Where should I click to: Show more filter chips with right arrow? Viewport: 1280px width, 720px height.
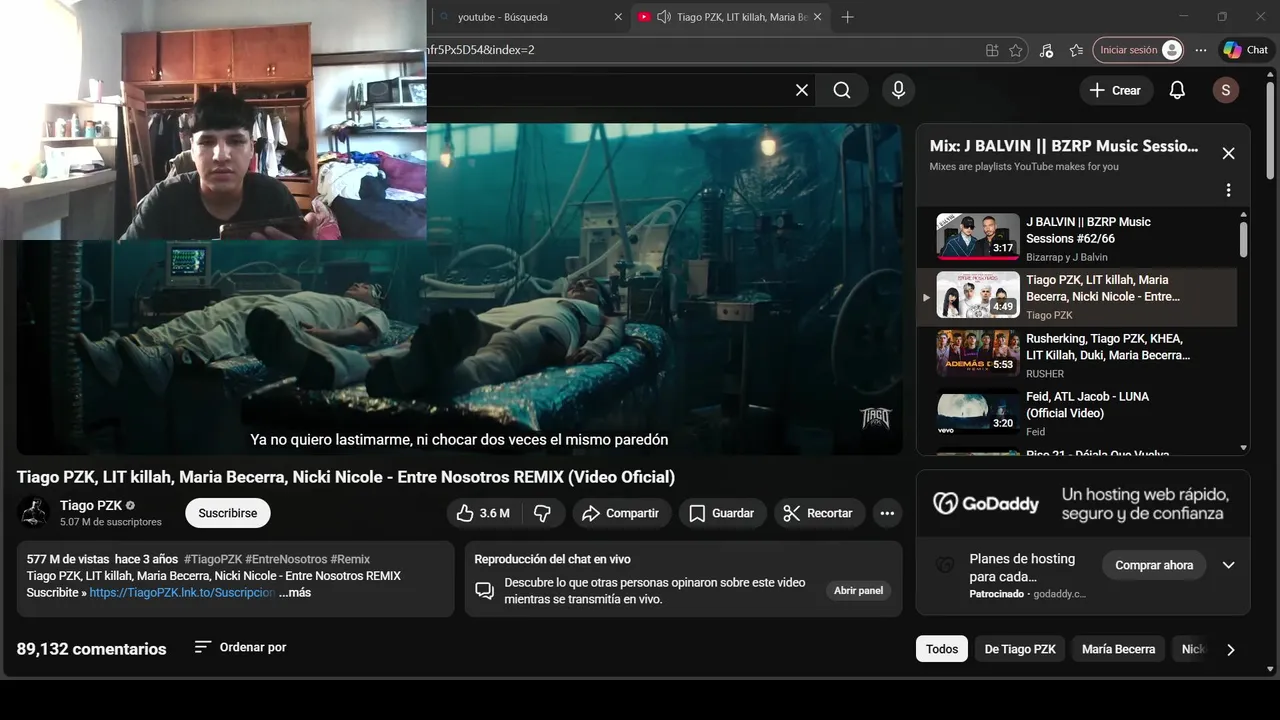pos(1231,649)
